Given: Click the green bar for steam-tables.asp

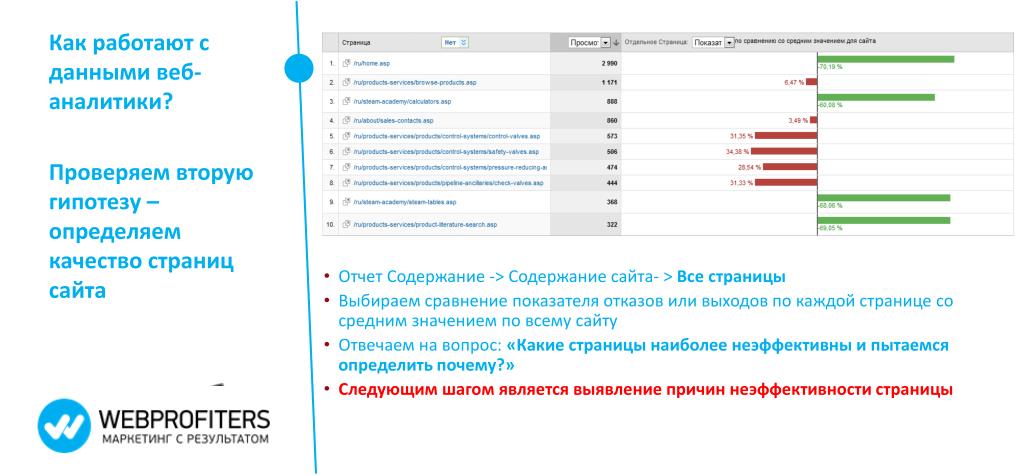Looking at the screenshot, I should tap(884, 198).
